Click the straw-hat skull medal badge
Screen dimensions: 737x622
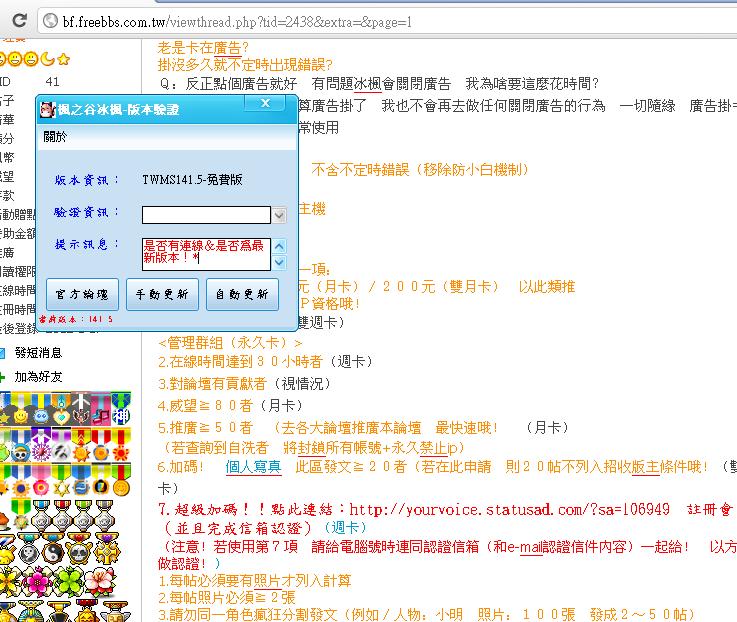pyautogui.click(x=20, y=446)
